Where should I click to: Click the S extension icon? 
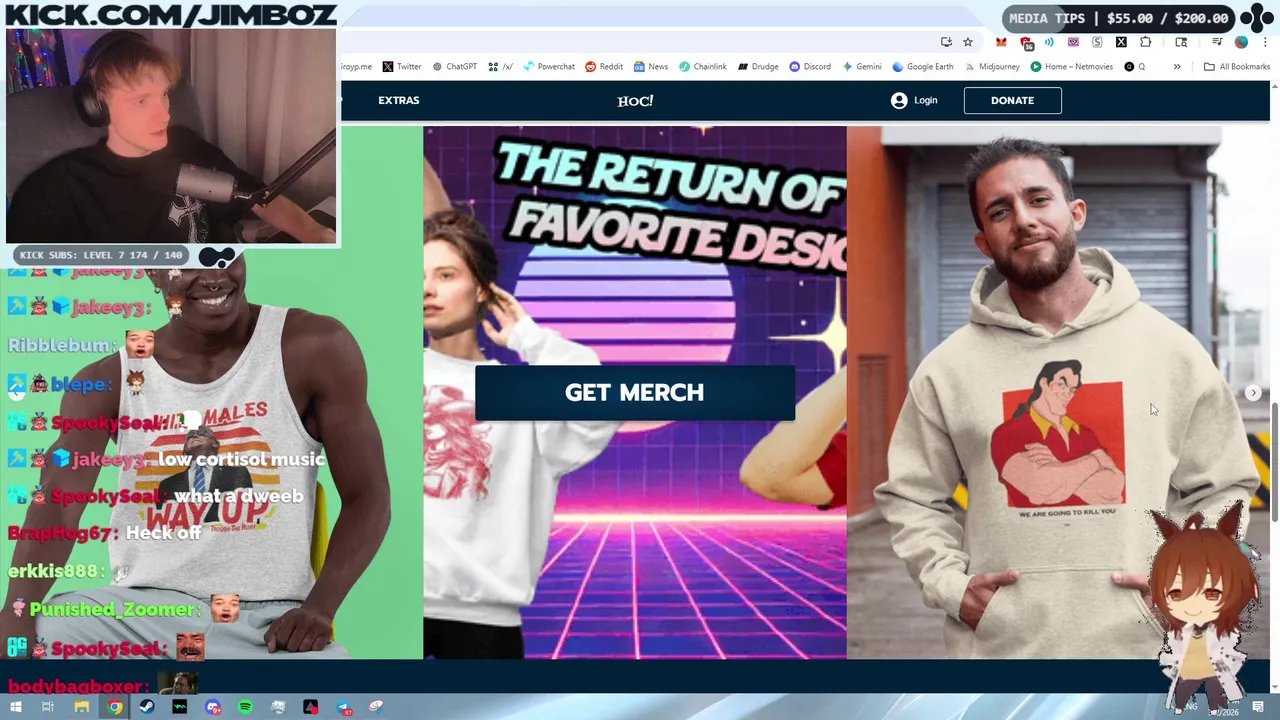tap(1097, 42)
